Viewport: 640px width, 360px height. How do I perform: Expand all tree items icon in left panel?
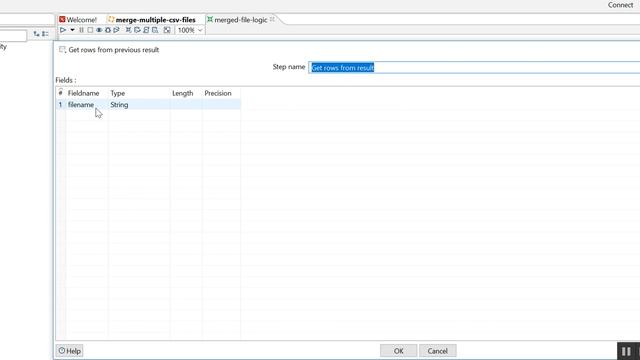[37, 34]
